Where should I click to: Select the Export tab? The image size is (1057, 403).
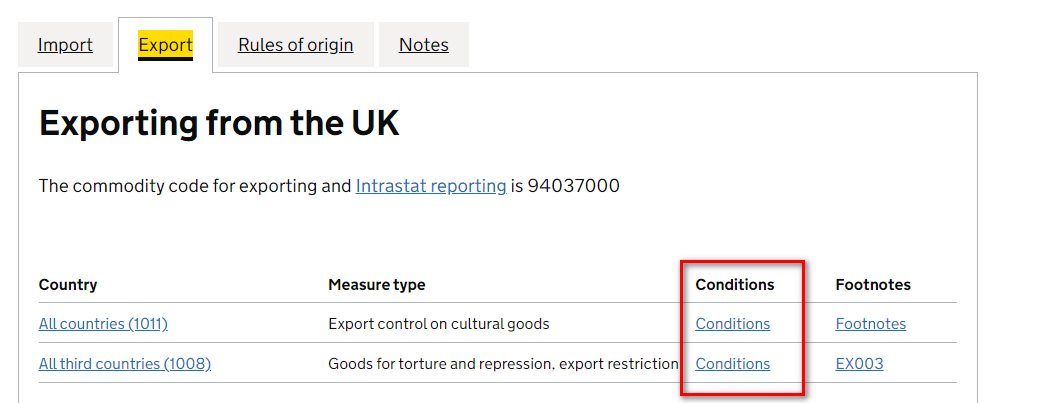pos(165,45)
